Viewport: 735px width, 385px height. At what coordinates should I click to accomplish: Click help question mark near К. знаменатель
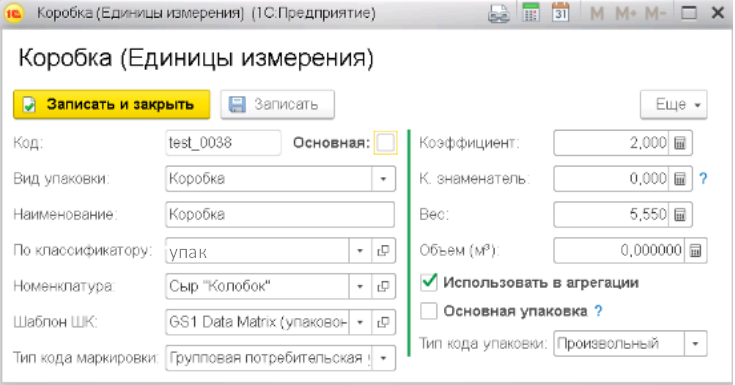click(703, 179)
